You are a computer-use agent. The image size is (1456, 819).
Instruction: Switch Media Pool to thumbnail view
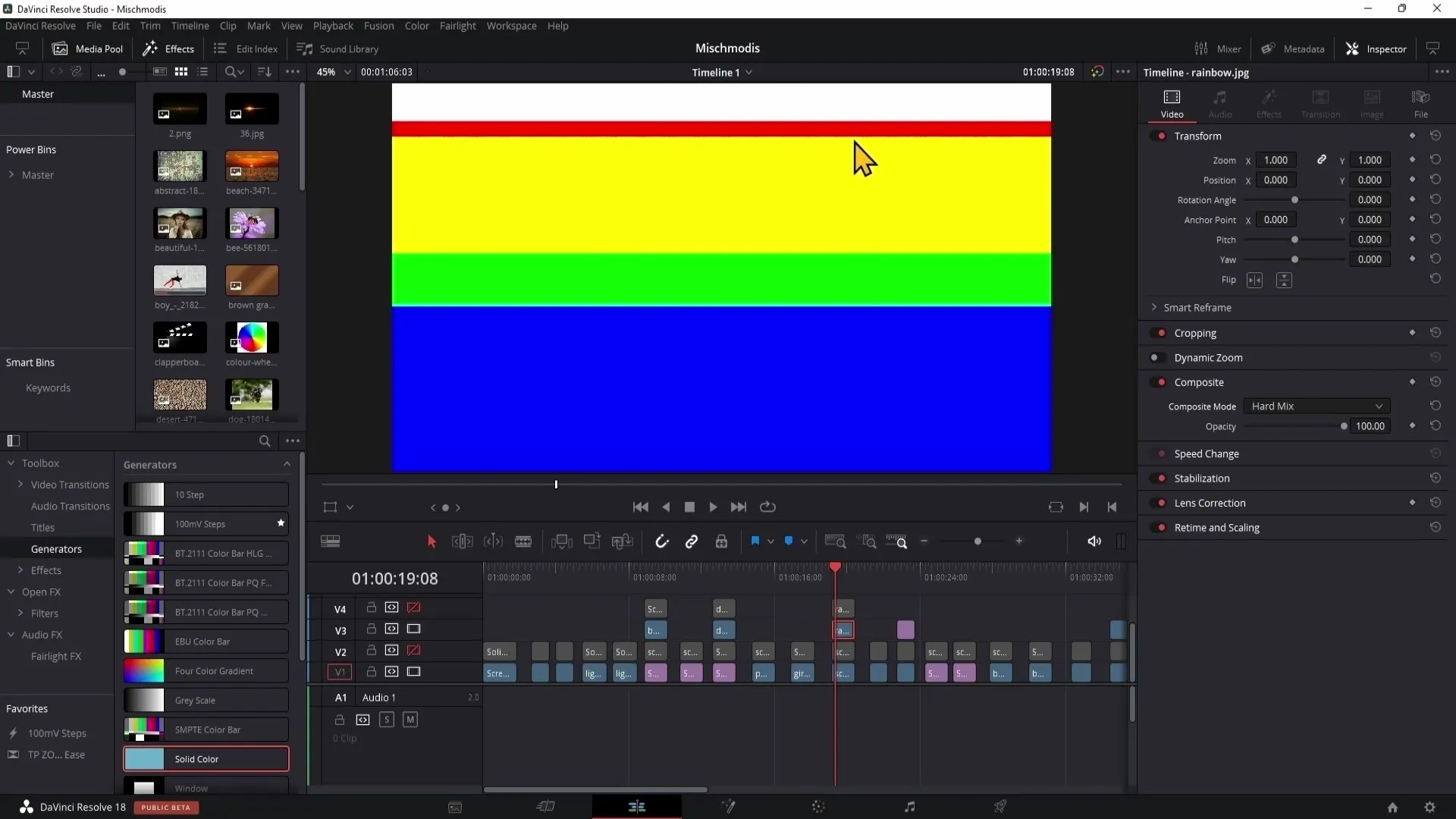pyautogui.click(x=181, y=72)
